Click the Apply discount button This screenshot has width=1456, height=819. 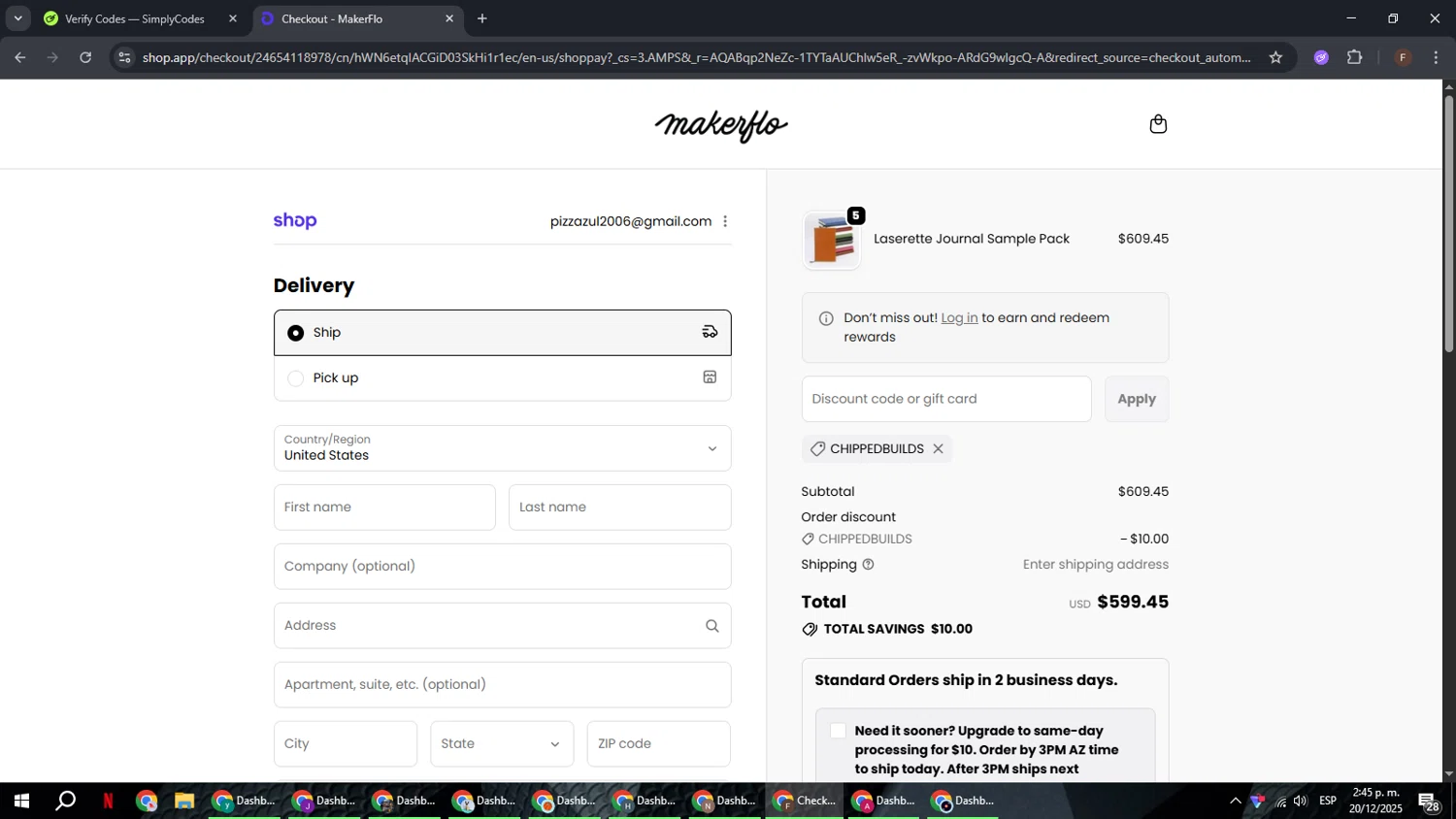pyautogui.click(x=1137, y=399)
